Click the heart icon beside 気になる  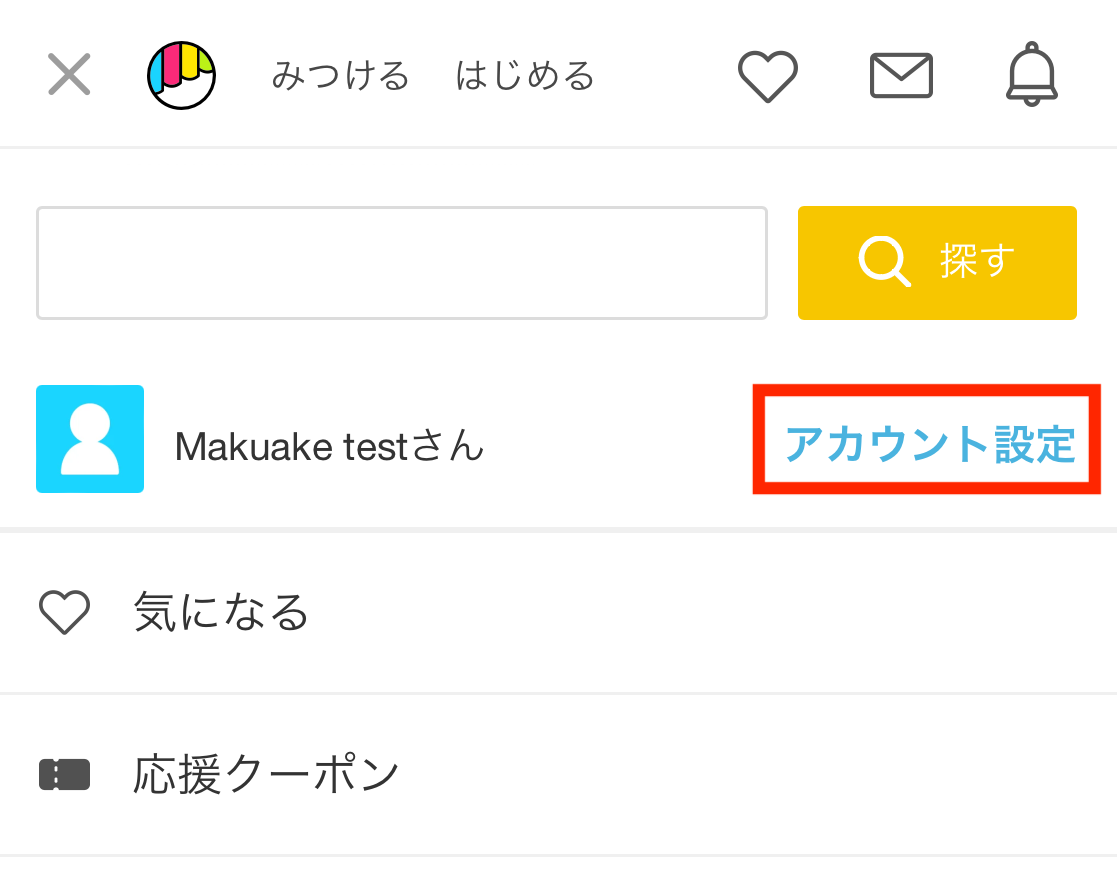click(64, 612)
